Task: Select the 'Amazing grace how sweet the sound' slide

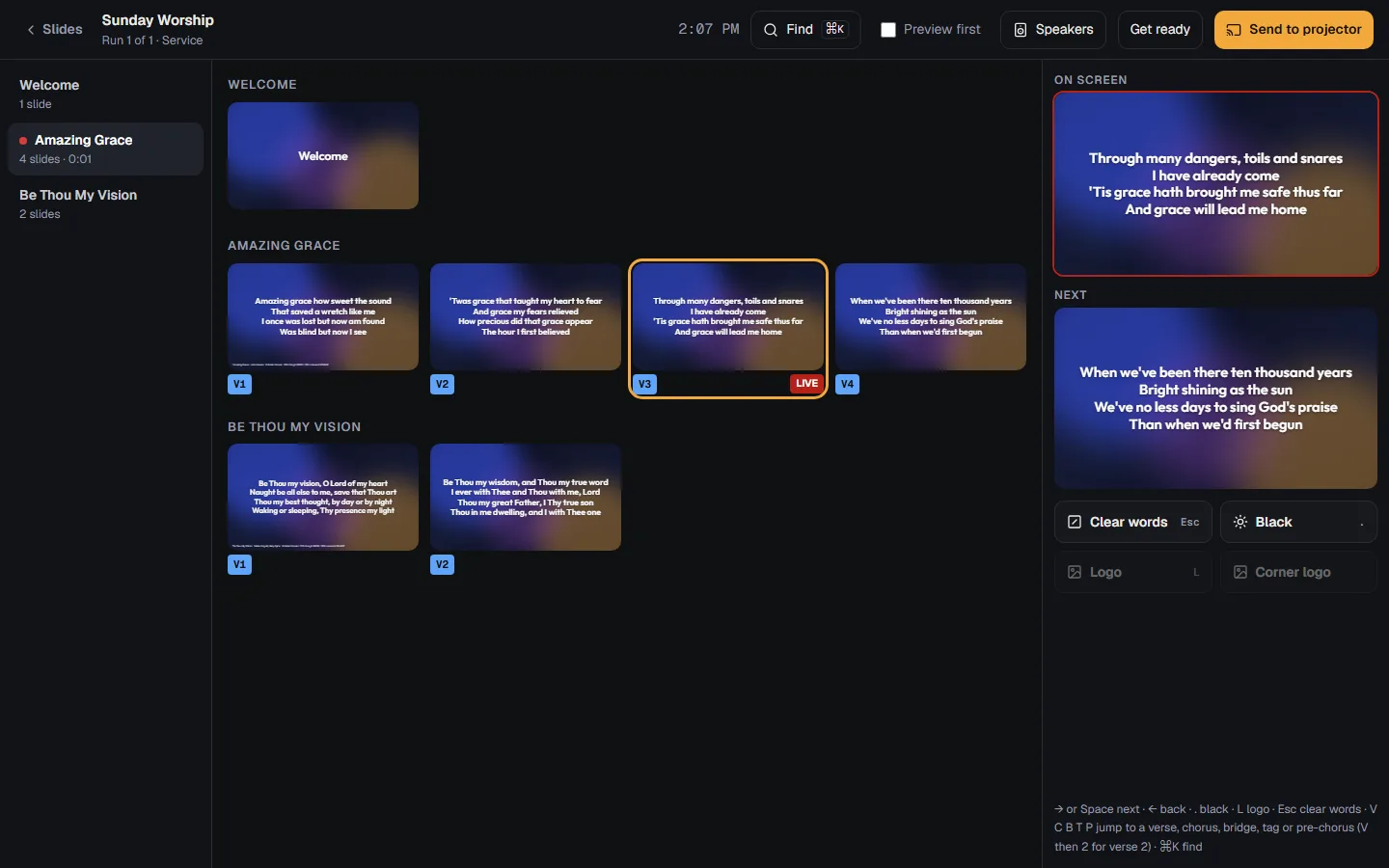Action: coord(323,317)
